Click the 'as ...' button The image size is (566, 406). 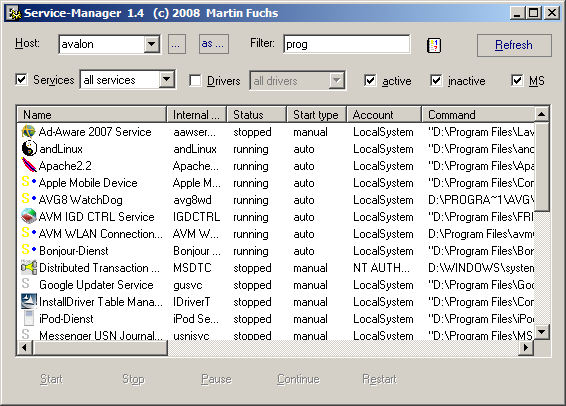click(213, 44)
